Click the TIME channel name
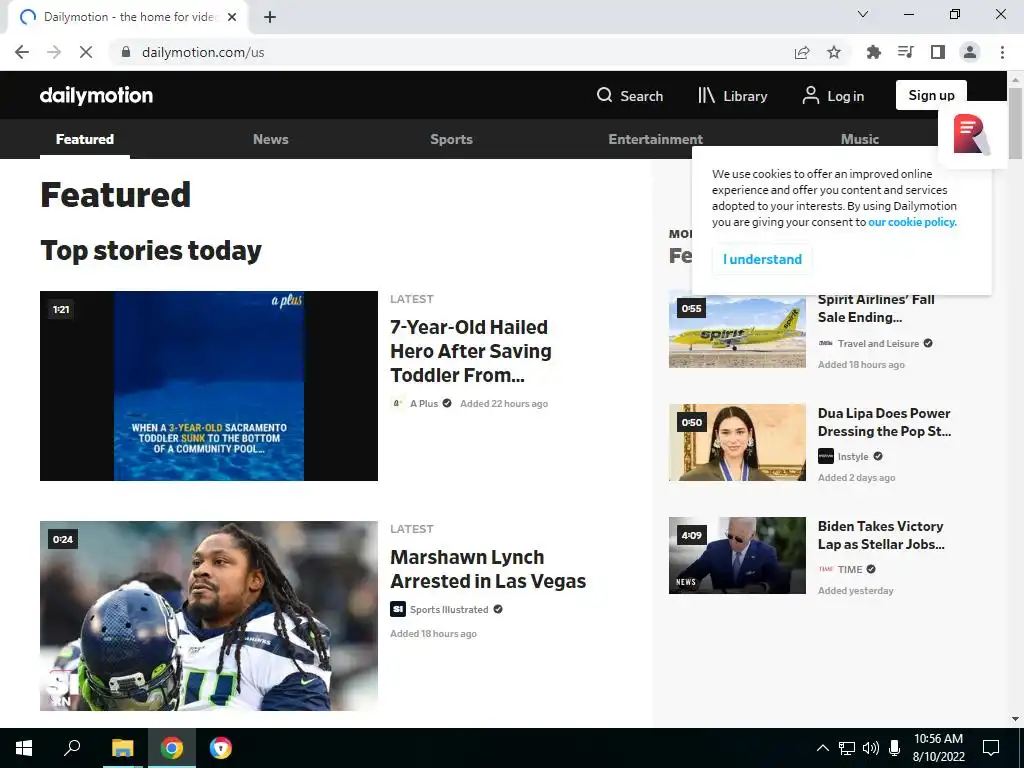This screenshot has height=768, width=1024. point(850,569)
